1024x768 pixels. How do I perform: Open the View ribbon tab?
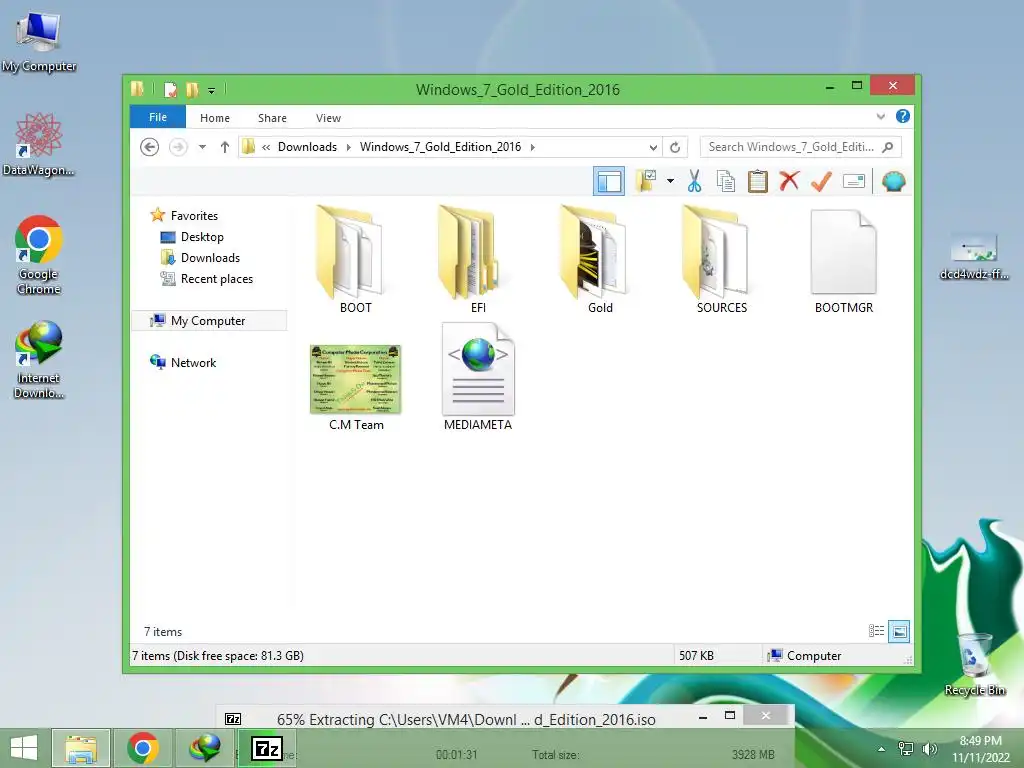tap(328, 118)
